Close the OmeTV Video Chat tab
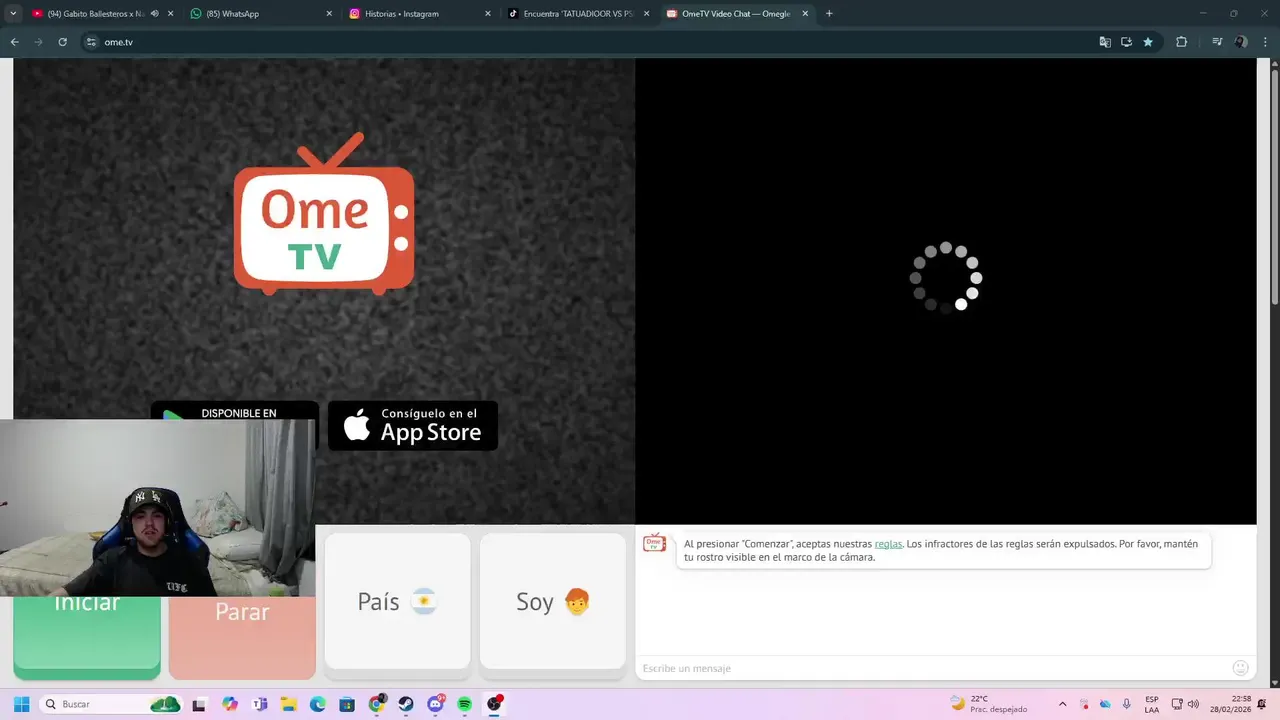This screenshot has height=720, width=1280. pos(805,13)
